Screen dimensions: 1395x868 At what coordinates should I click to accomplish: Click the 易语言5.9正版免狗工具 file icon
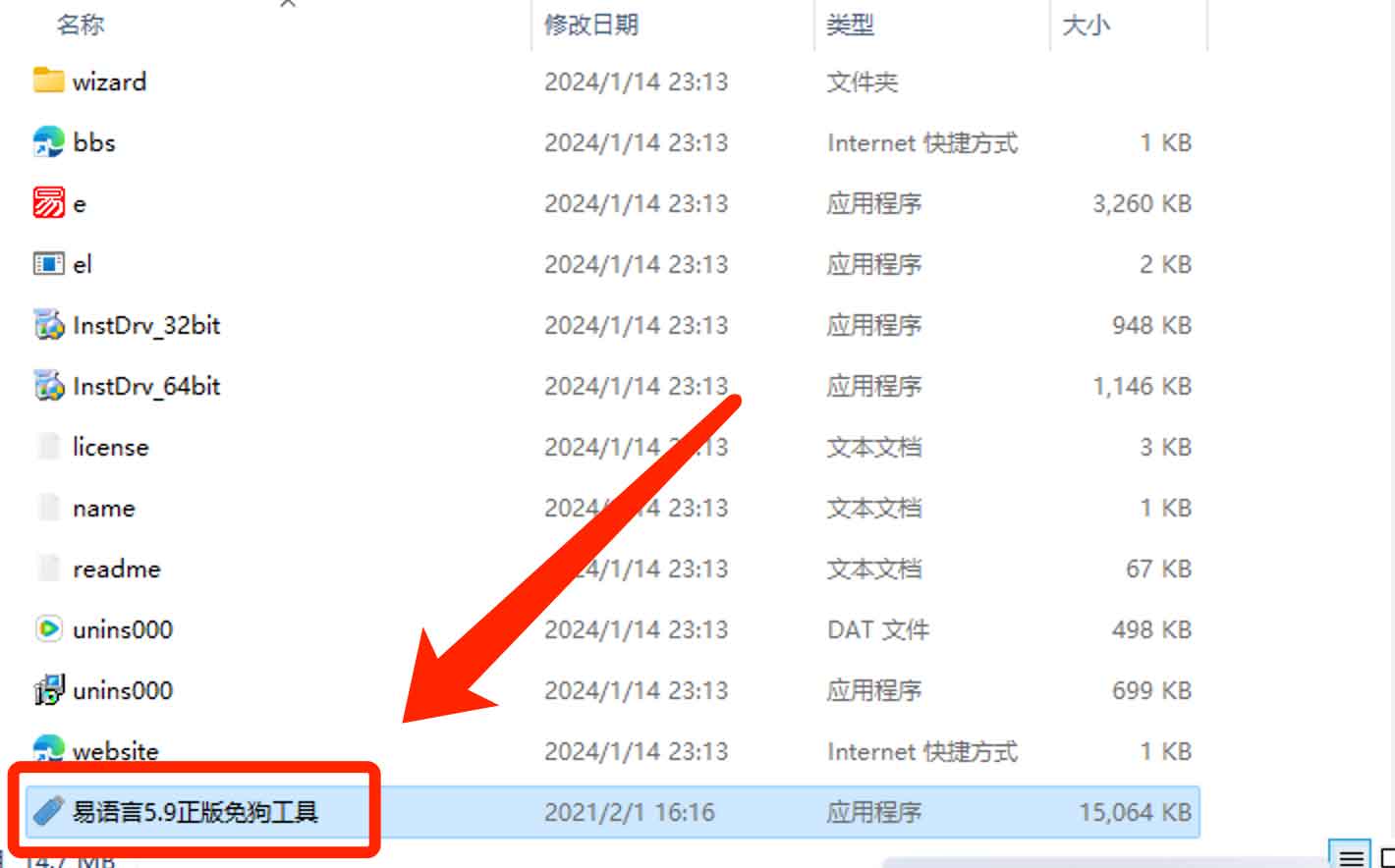(48, 811)
